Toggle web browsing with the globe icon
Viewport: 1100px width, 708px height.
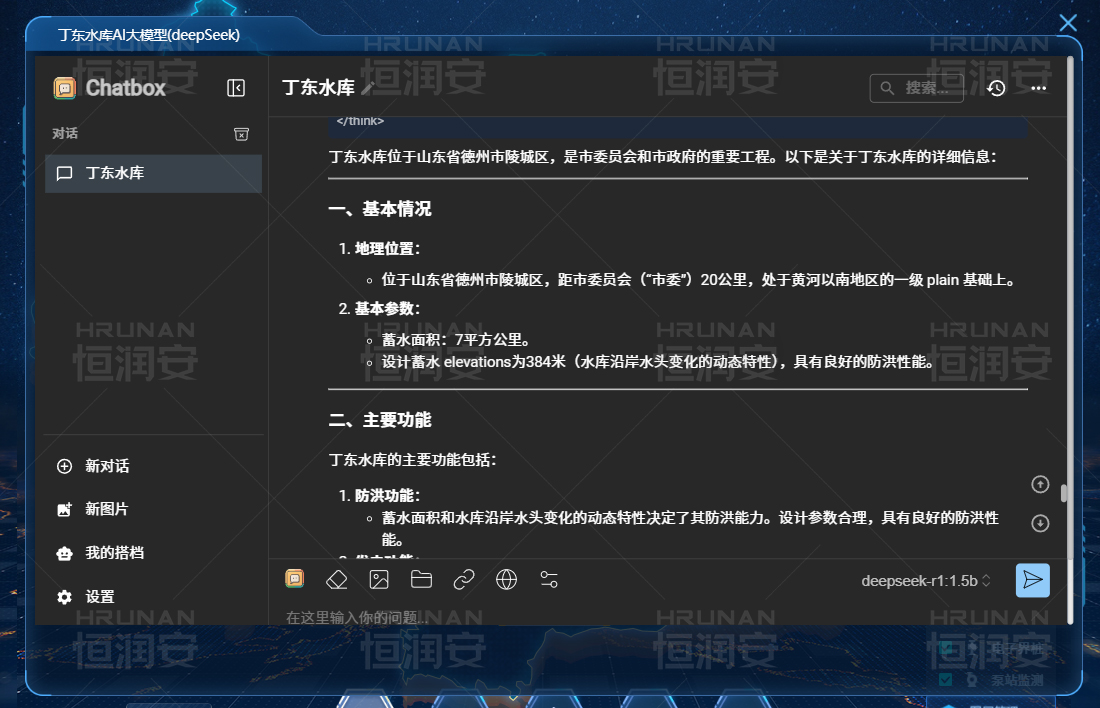(x=507, y=580)
